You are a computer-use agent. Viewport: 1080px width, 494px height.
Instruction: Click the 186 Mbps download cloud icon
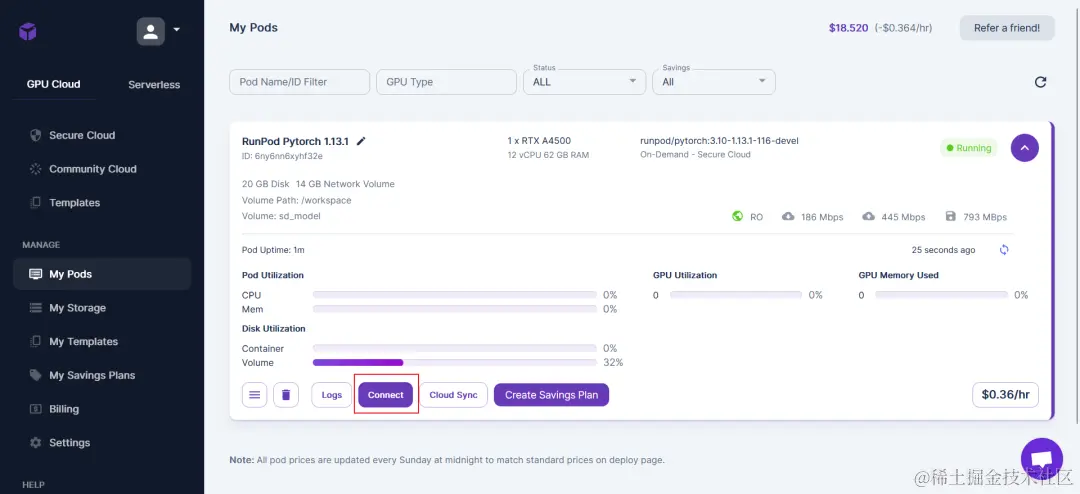(x=788, y=216)
